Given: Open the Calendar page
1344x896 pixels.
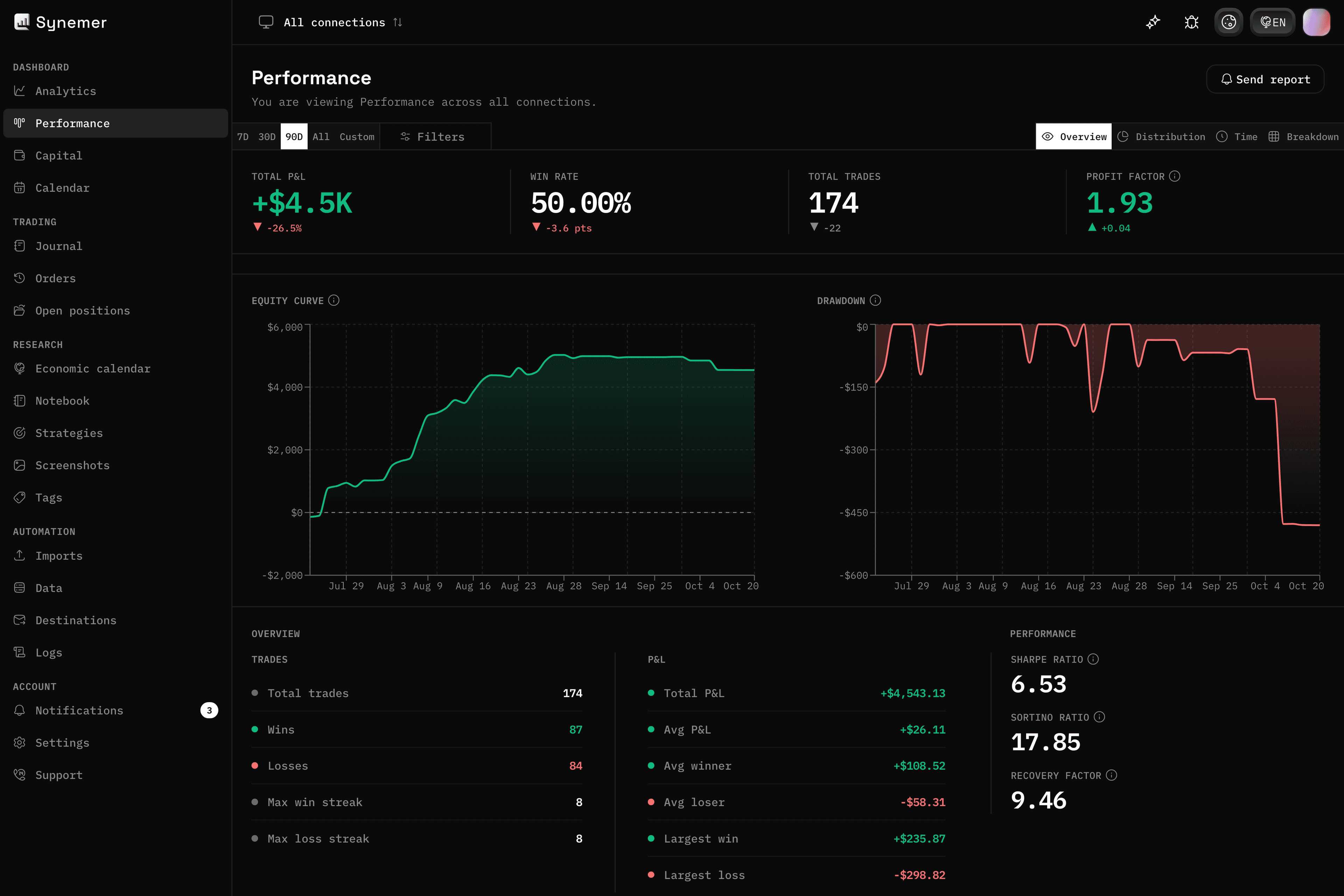Looking at the screenshot, I should pyautogui.click(x=115, y=188).
